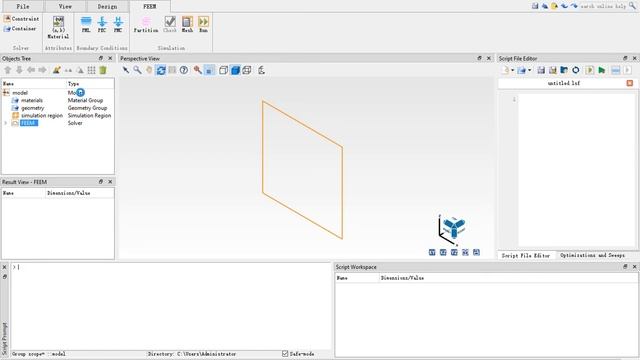This screenshot has height=360, width=640.
Task: Open the Optimizations and Sweeps tab
Action: [x=592, y=255]
